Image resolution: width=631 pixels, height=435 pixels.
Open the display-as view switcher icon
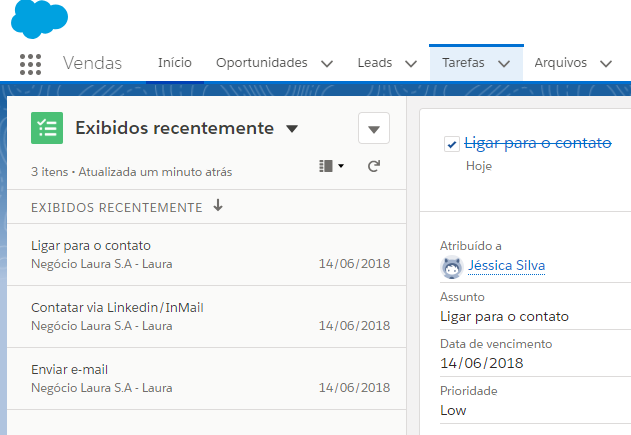point(331,166)
